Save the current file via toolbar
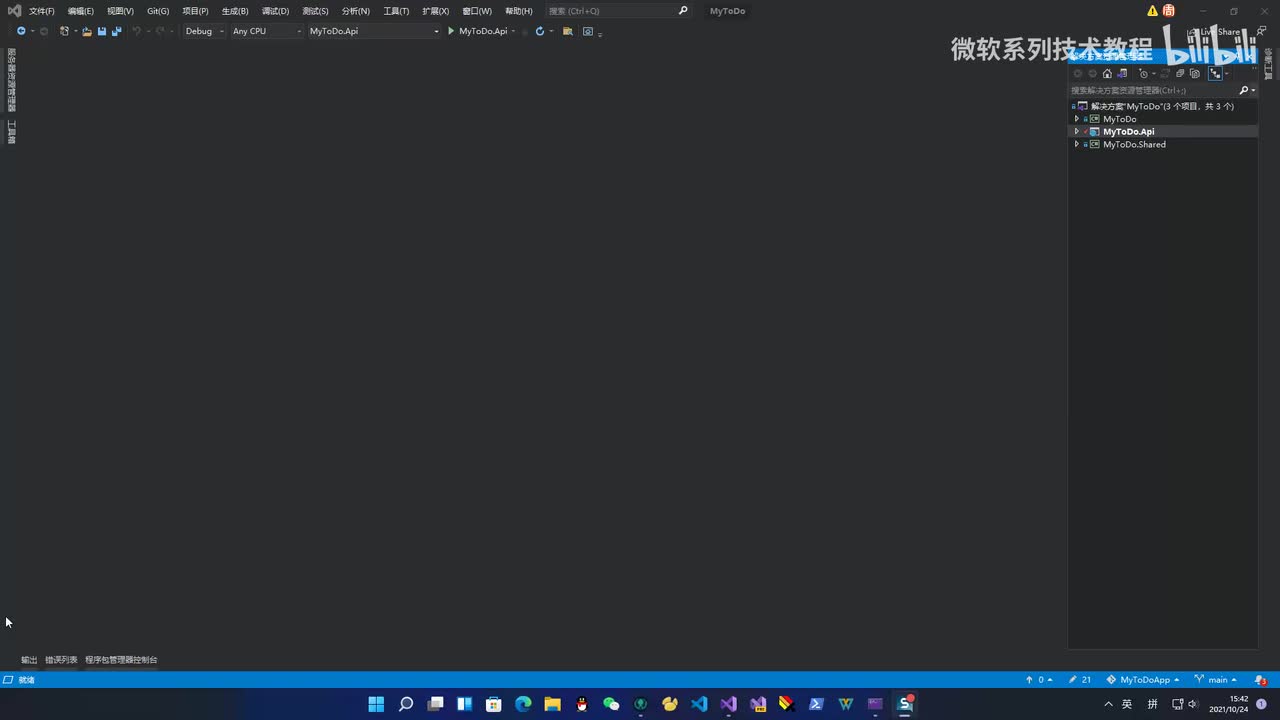This screenshot has width=1280, height=720. coord(102,31)
